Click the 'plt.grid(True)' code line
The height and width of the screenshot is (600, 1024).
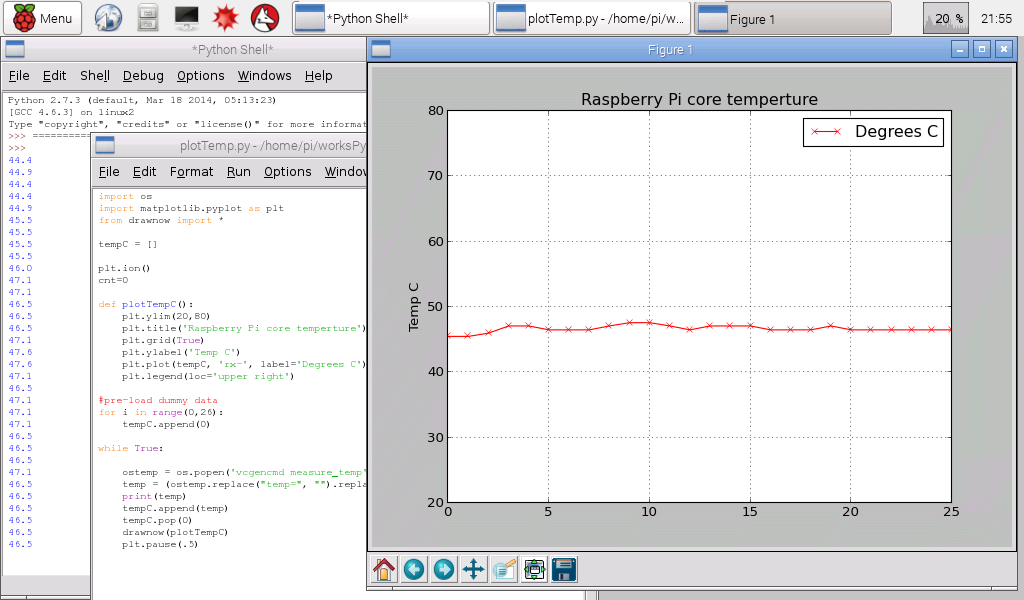(x=163, y=340)
